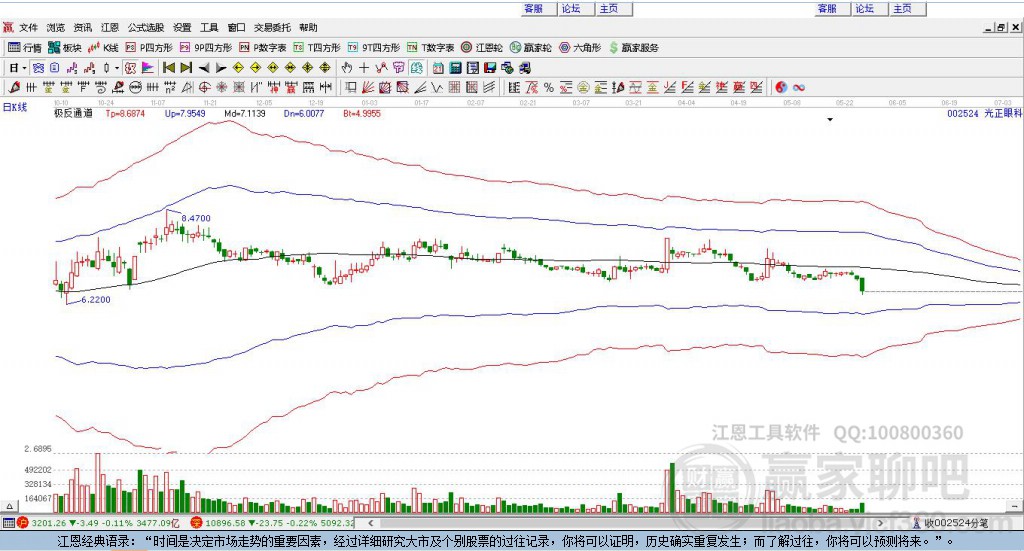Screen dimensions: 1024x551
Task: Click the 日K线 label
Action: 15,107
